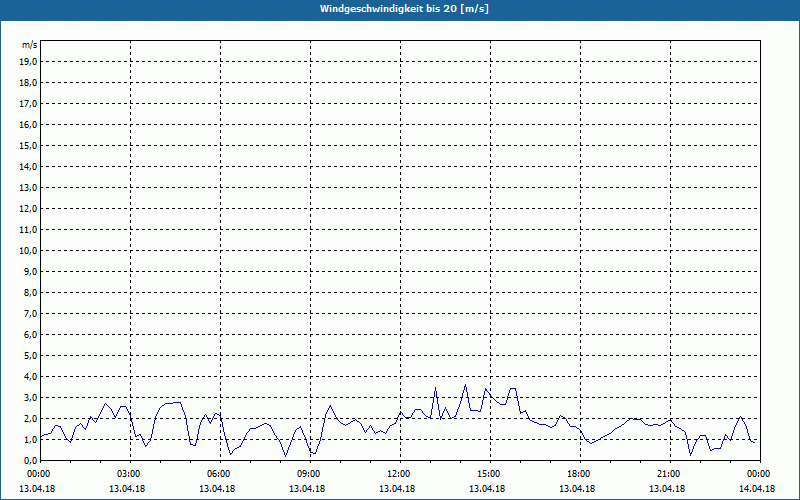The height and width of the screenshot is (500, 800).
Task: Click the 13.04.18 date under 12:00
Action: click(x=397, y=488)
